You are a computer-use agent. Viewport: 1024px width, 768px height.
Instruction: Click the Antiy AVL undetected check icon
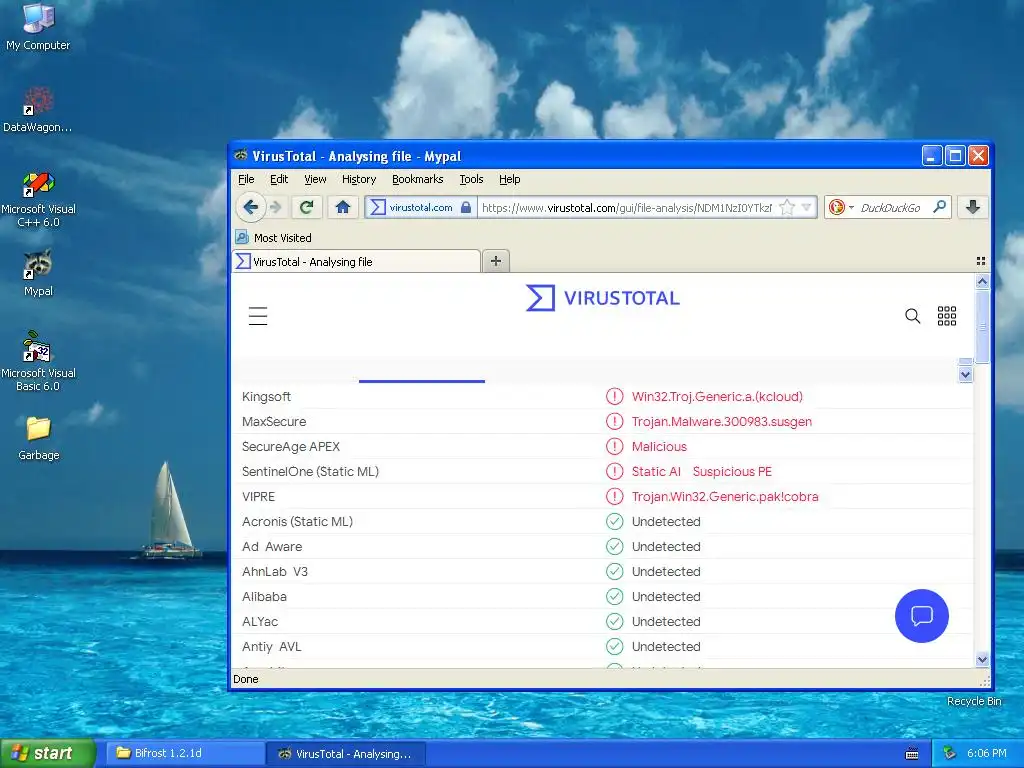tap(615, 647)
